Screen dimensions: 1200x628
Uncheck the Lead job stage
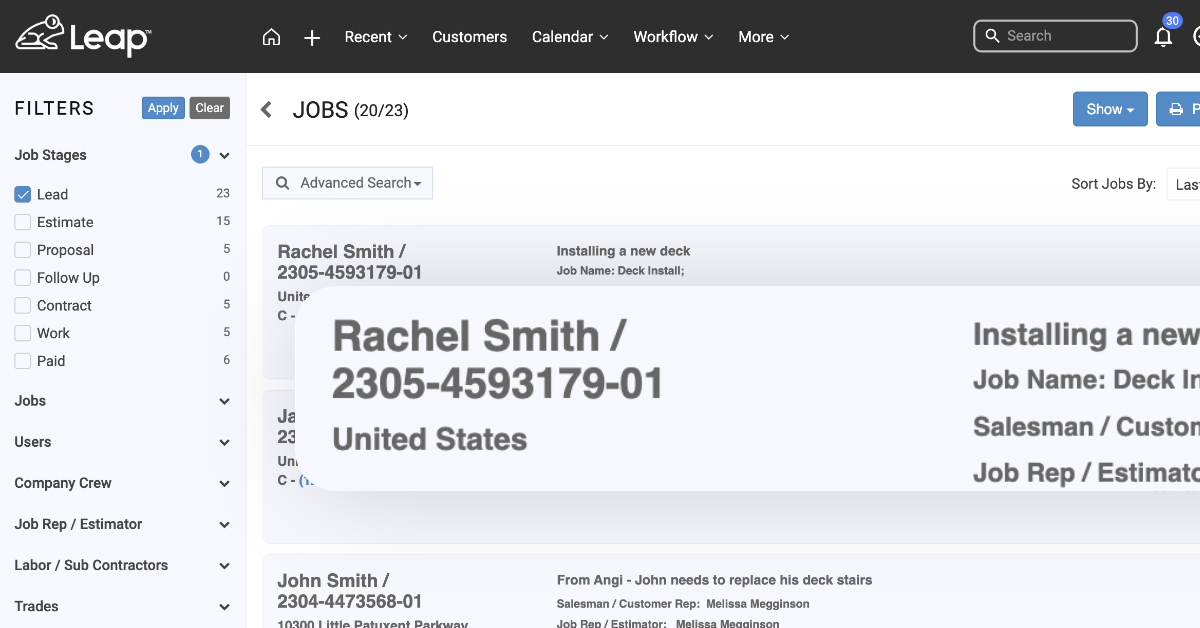tap(23, 194)
